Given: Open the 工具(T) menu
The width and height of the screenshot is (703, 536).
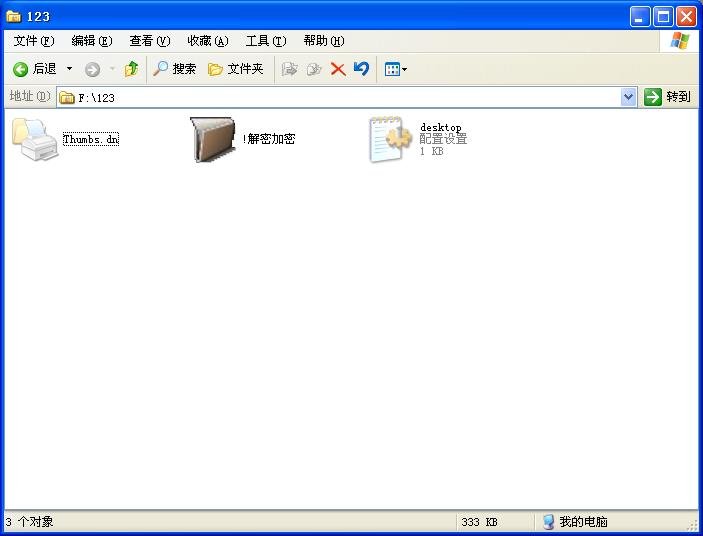Looking at the screenshot, I should click(x=266, y=41).
